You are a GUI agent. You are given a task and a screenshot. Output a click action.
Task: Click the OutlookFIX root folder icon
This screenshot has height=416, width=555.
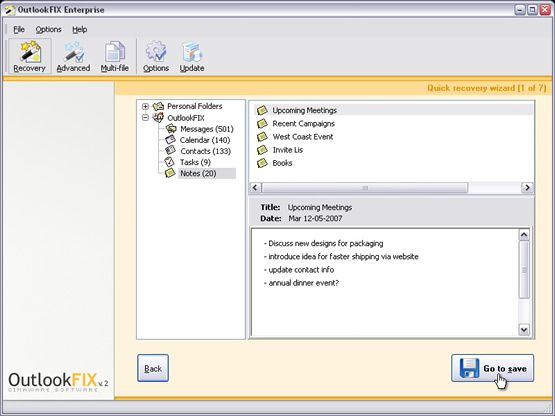(x=158, y=117)
